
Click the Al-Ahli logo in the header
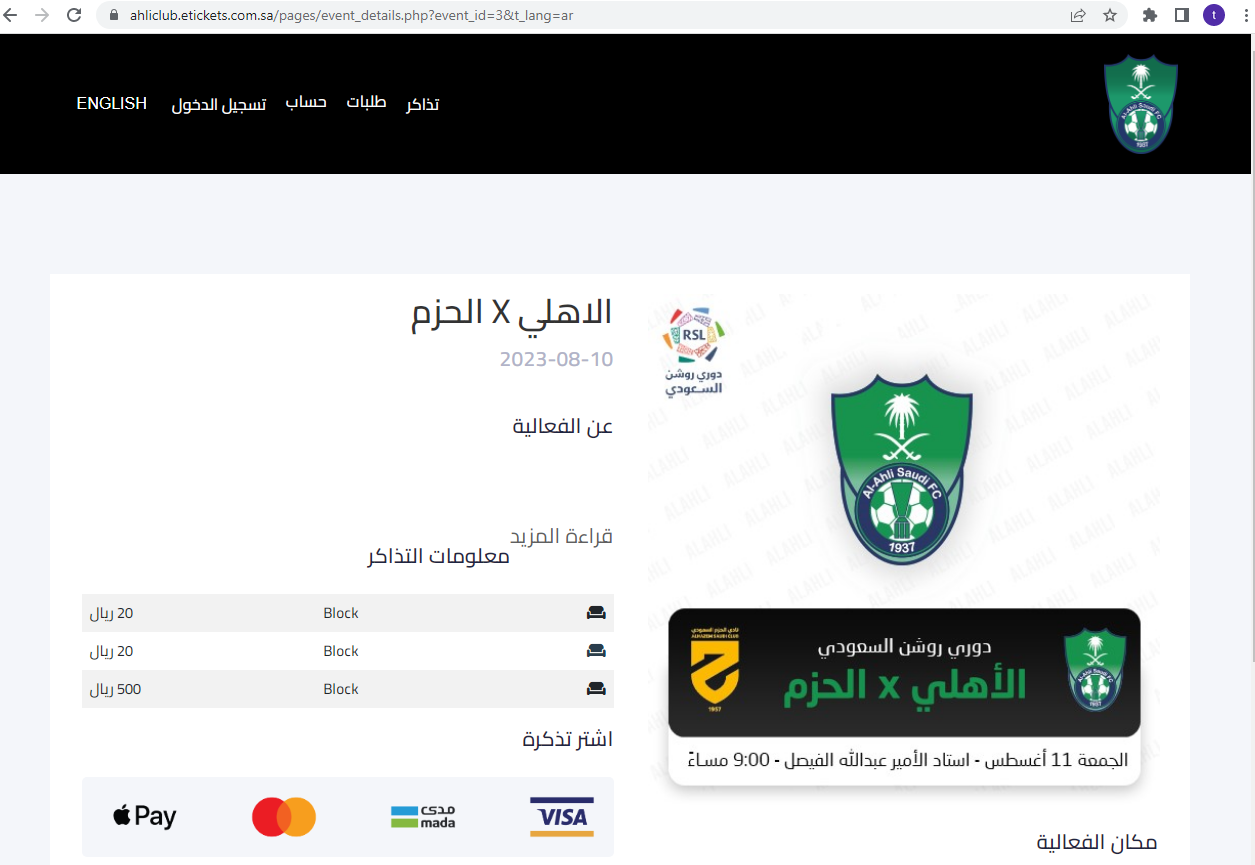pos(1141,104)
